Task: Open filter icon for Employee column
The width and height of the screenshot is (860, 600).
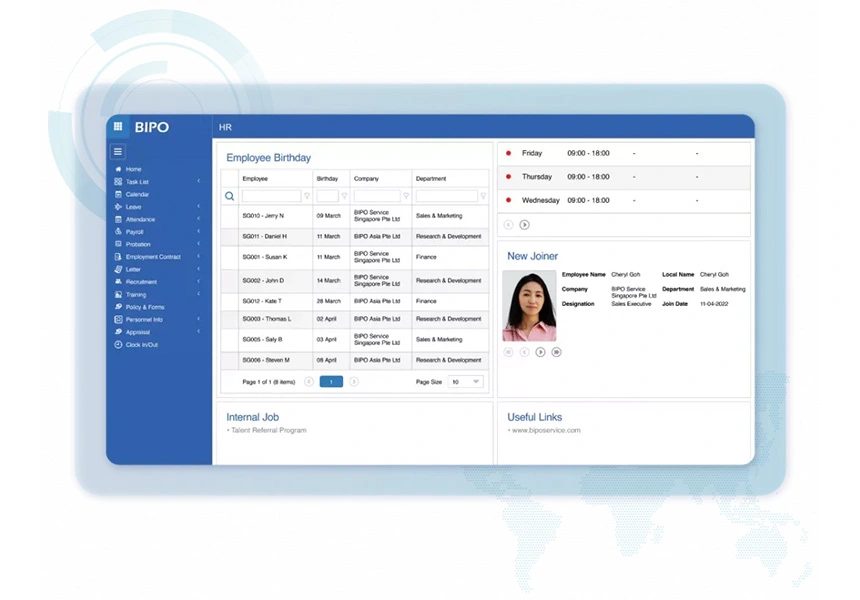Action: click(307, 197)
